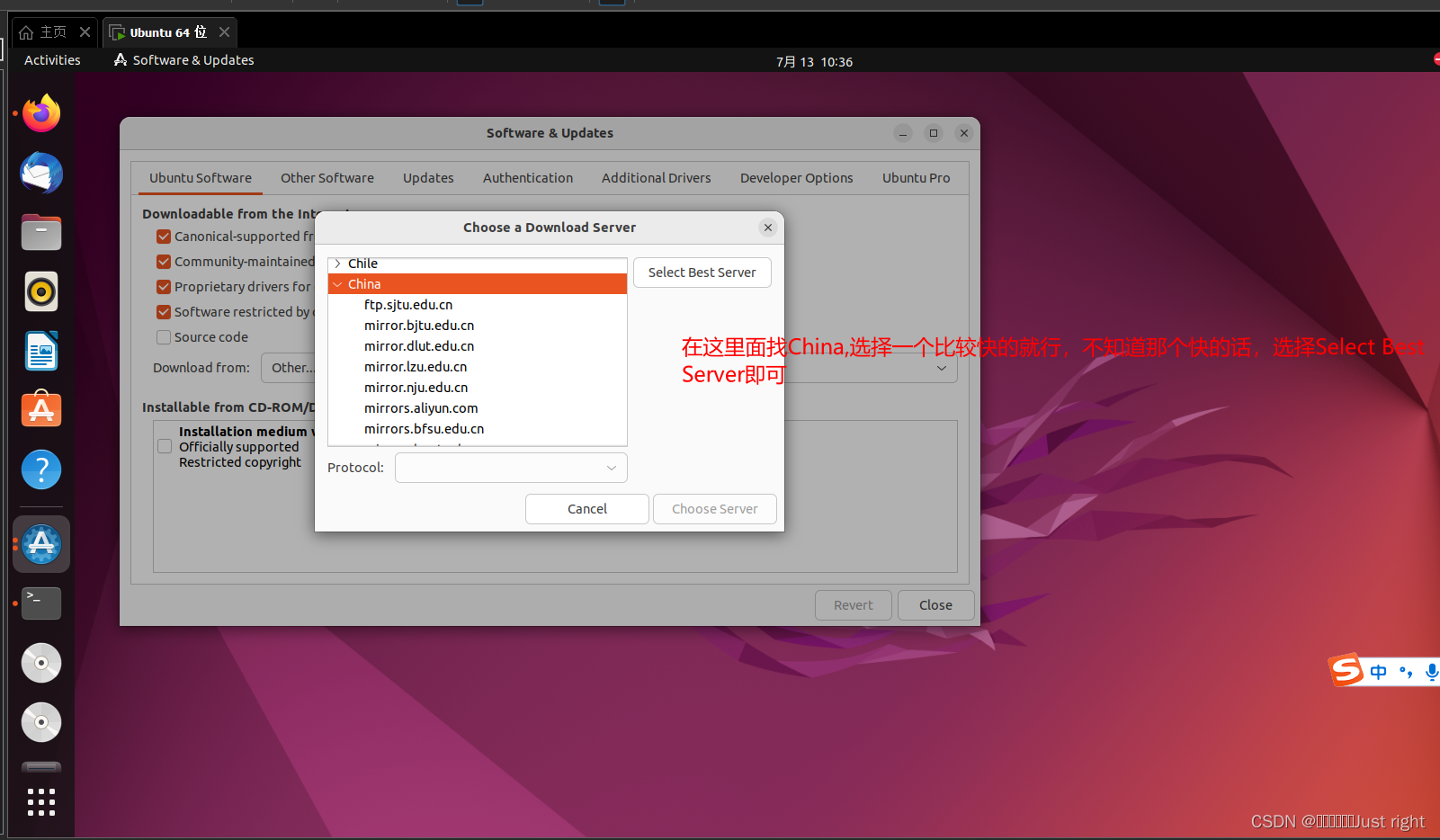Launch the Terminal from the dock

(x=40, y=603)
